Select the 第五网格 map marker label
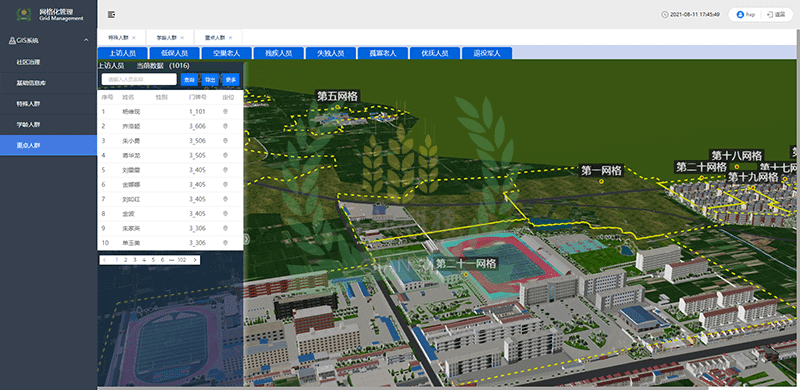Screen dimensions: 800x390 (338, 96)
